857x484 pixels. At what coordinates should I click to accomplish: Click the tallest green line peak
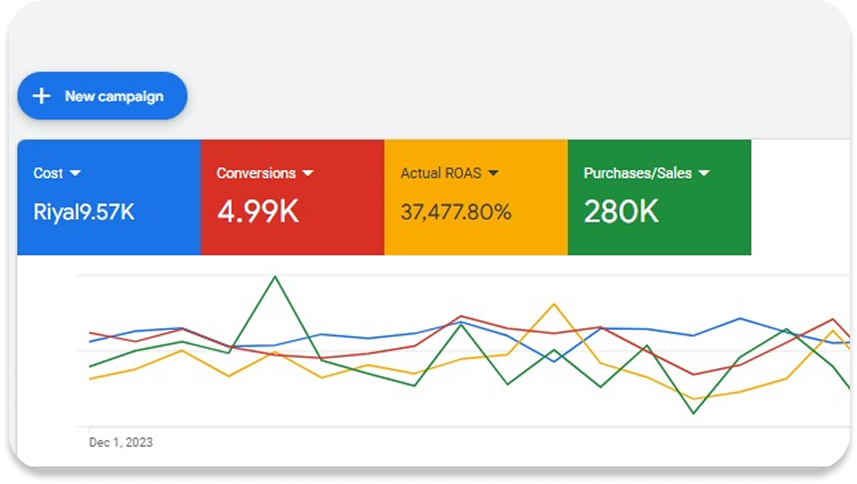tap(275, 277)
